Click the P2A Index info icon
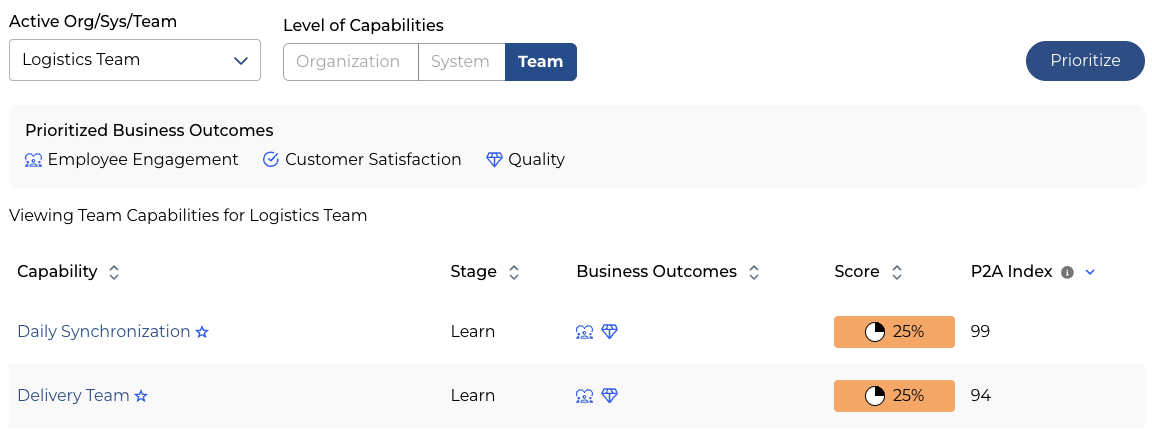Image resolution: width=1152 pixels, height=444 pixels. click(x=1067, y=272)
